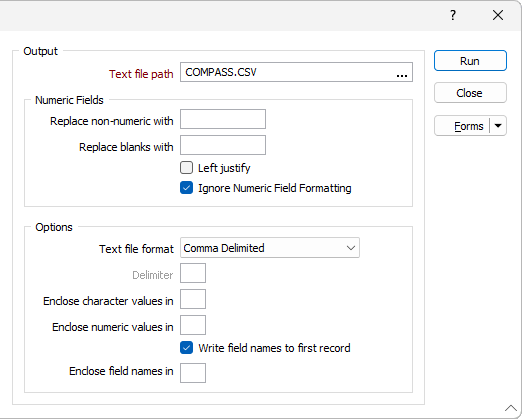Click the Enclose character values in box
Screen dimensions: 522x419
point(193,299)
